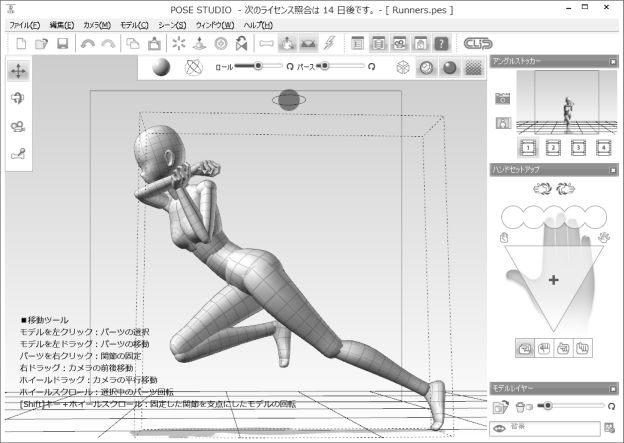Select angle stock slot 4
Viewport: 624px width, 443px height.
(x=603, y=148)
